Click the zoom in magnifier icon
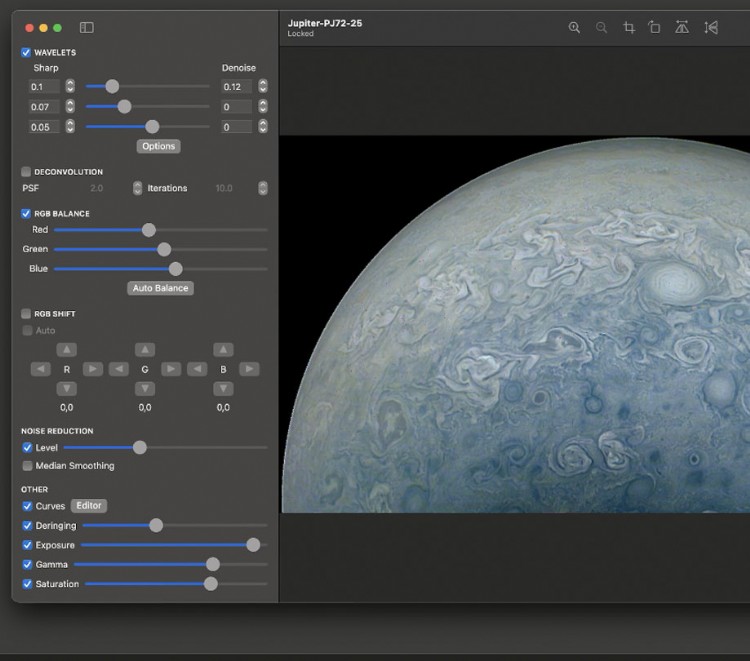Image resolution: width=750 pixels, height=661 pixels. (x=574, y=28)
